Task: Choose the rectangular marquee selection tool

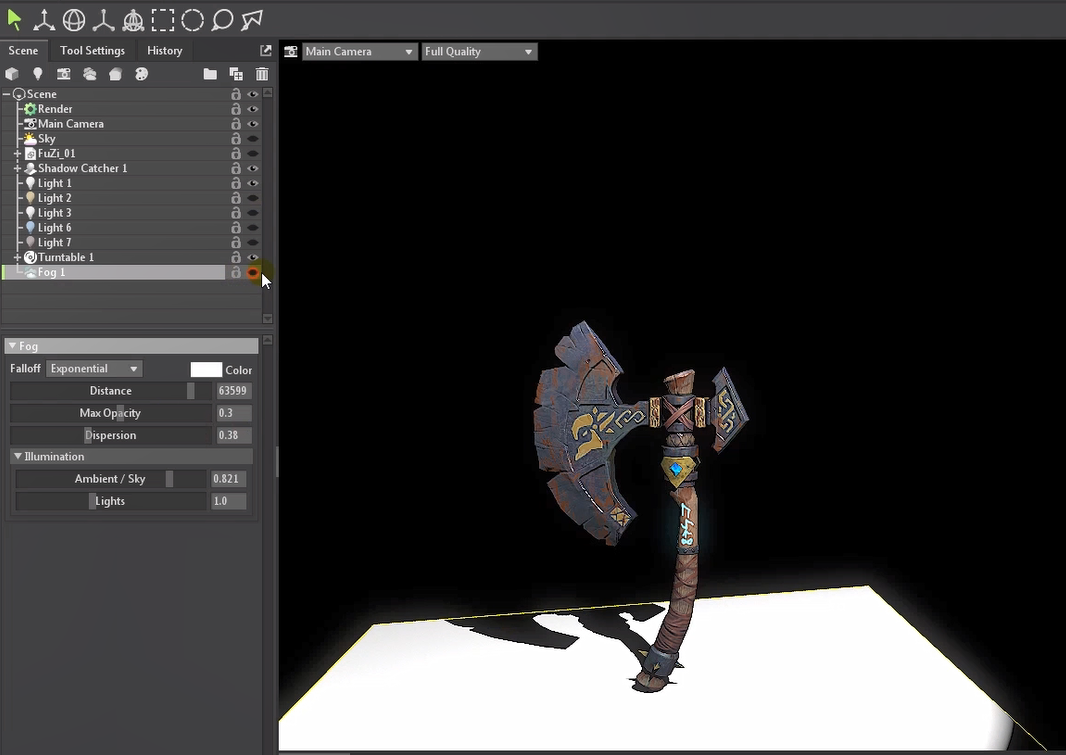Action: (163, 19)
